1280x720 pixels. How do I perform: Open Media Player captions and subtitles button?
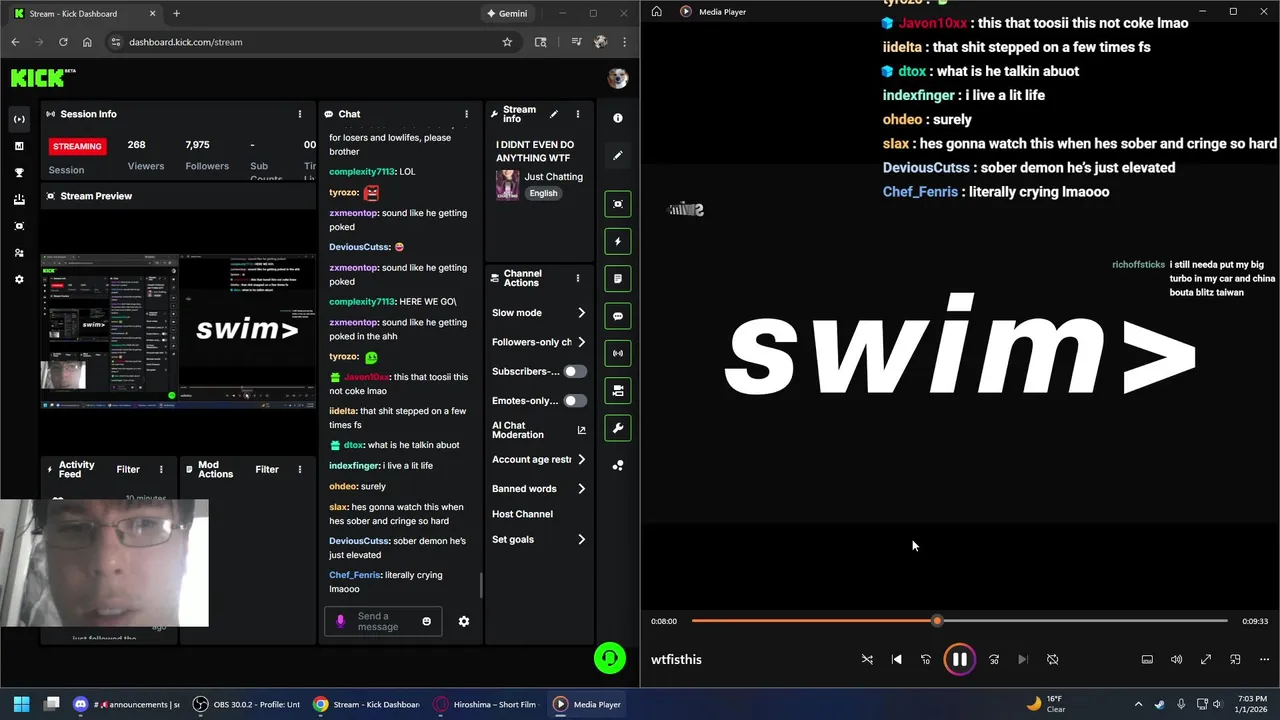pos(1147,659)
